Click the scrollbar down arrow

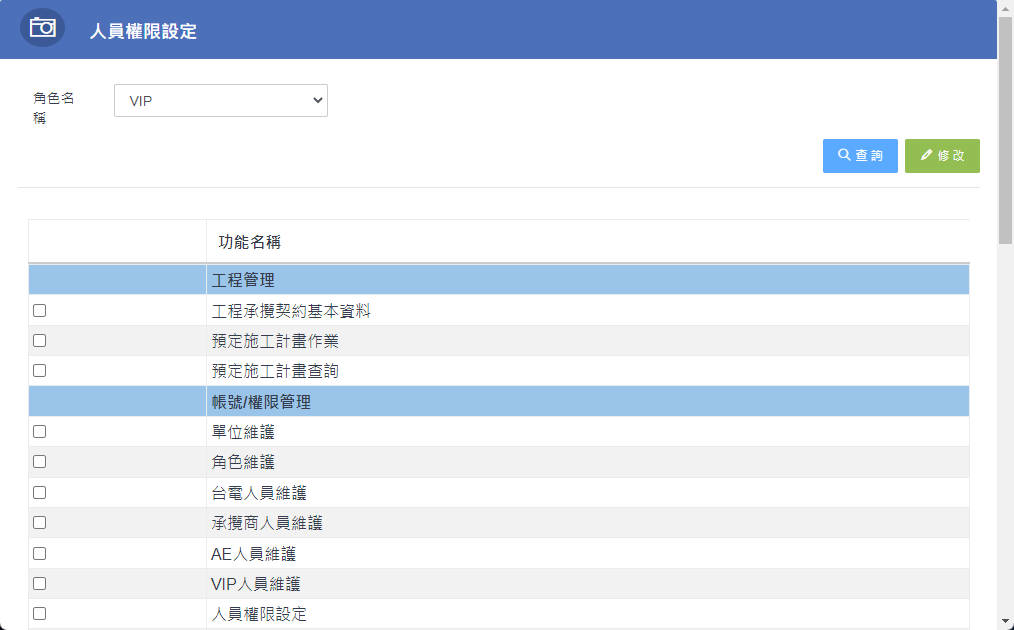pos(1005,623)
